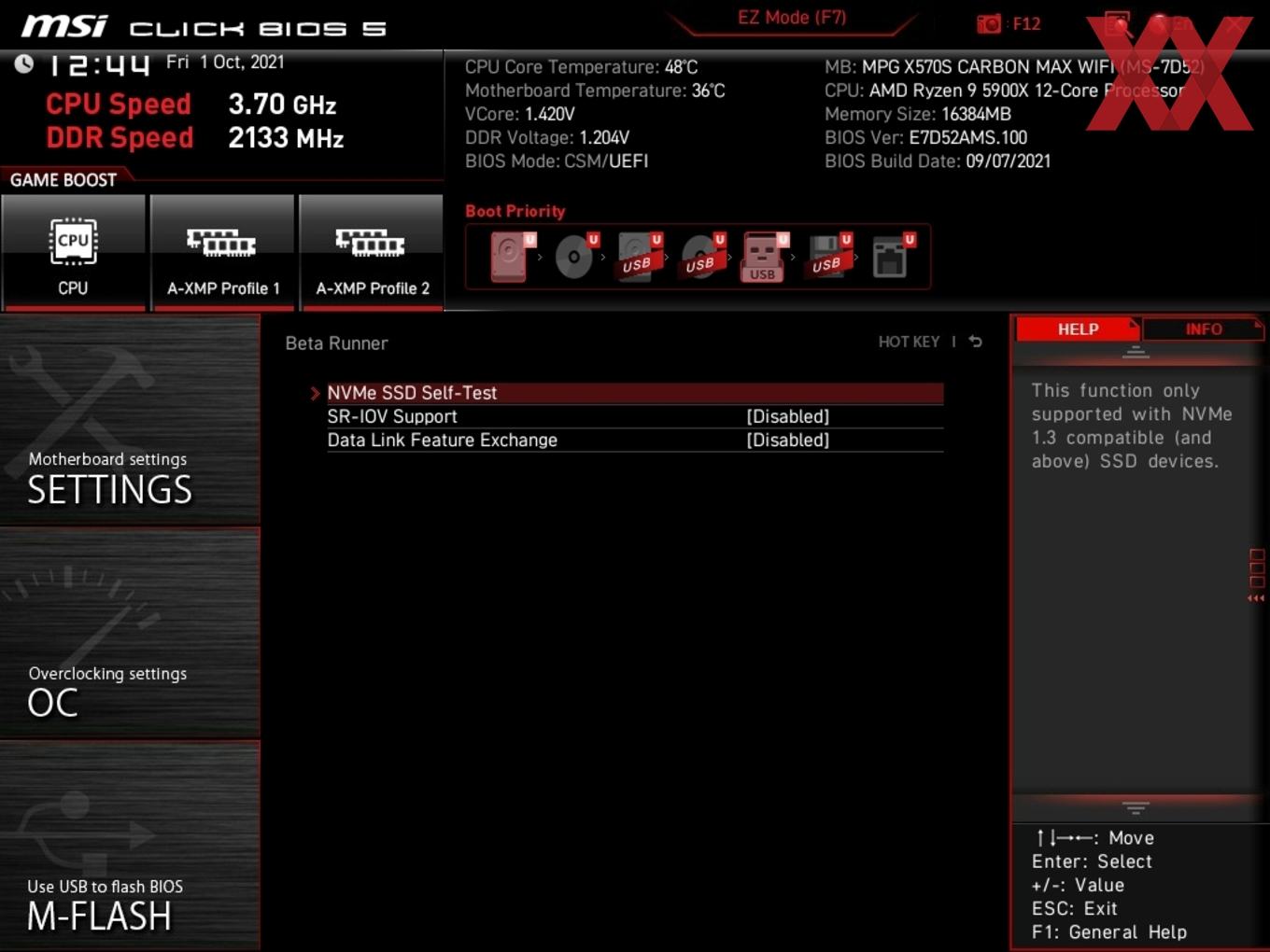The image size is (1270, 952).
Task: Change Data Link Feature Exchange [Disabled] value
Action: point(787,440)
